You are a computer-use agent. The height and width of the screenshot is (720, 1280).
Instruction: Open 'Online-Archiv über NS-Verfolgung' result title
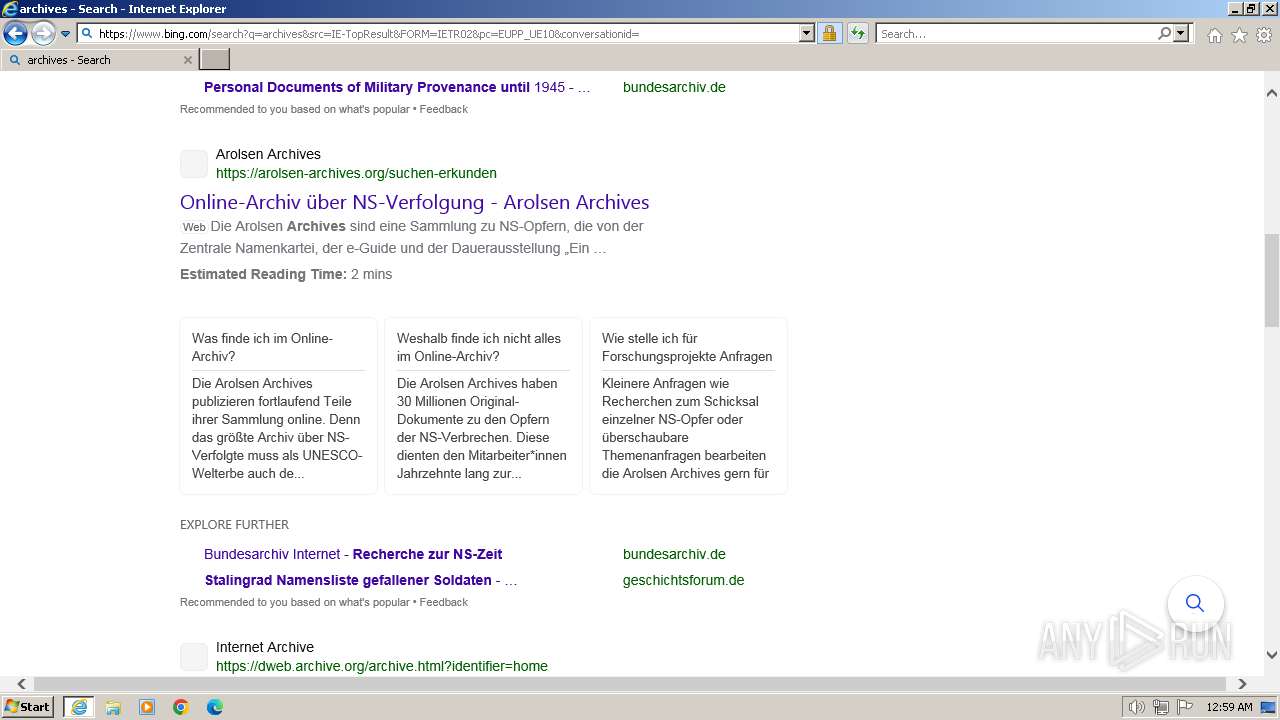[414, 202]
